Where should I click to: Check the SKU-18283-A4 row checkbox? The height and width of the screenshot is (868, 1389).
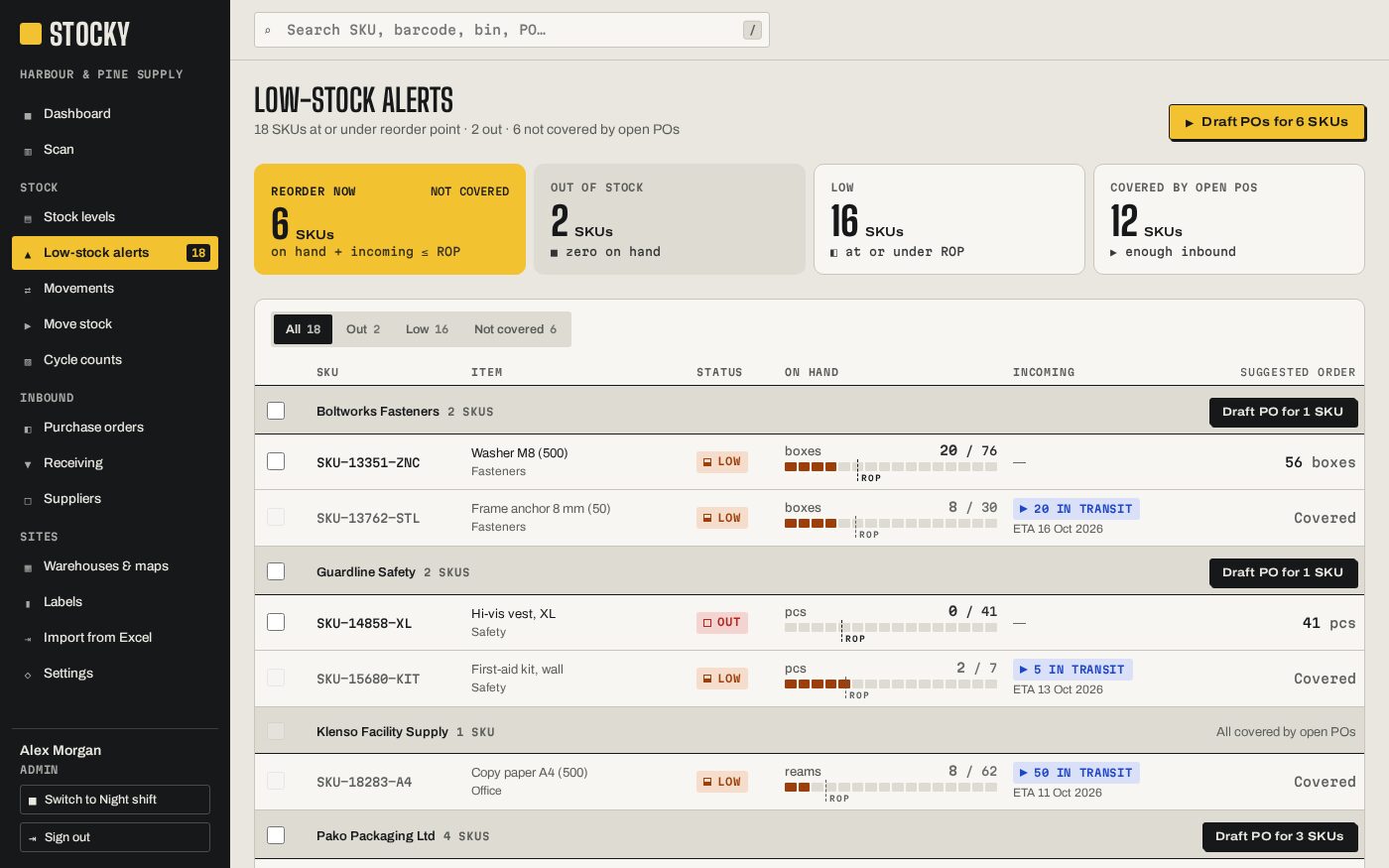coord(276,781)
